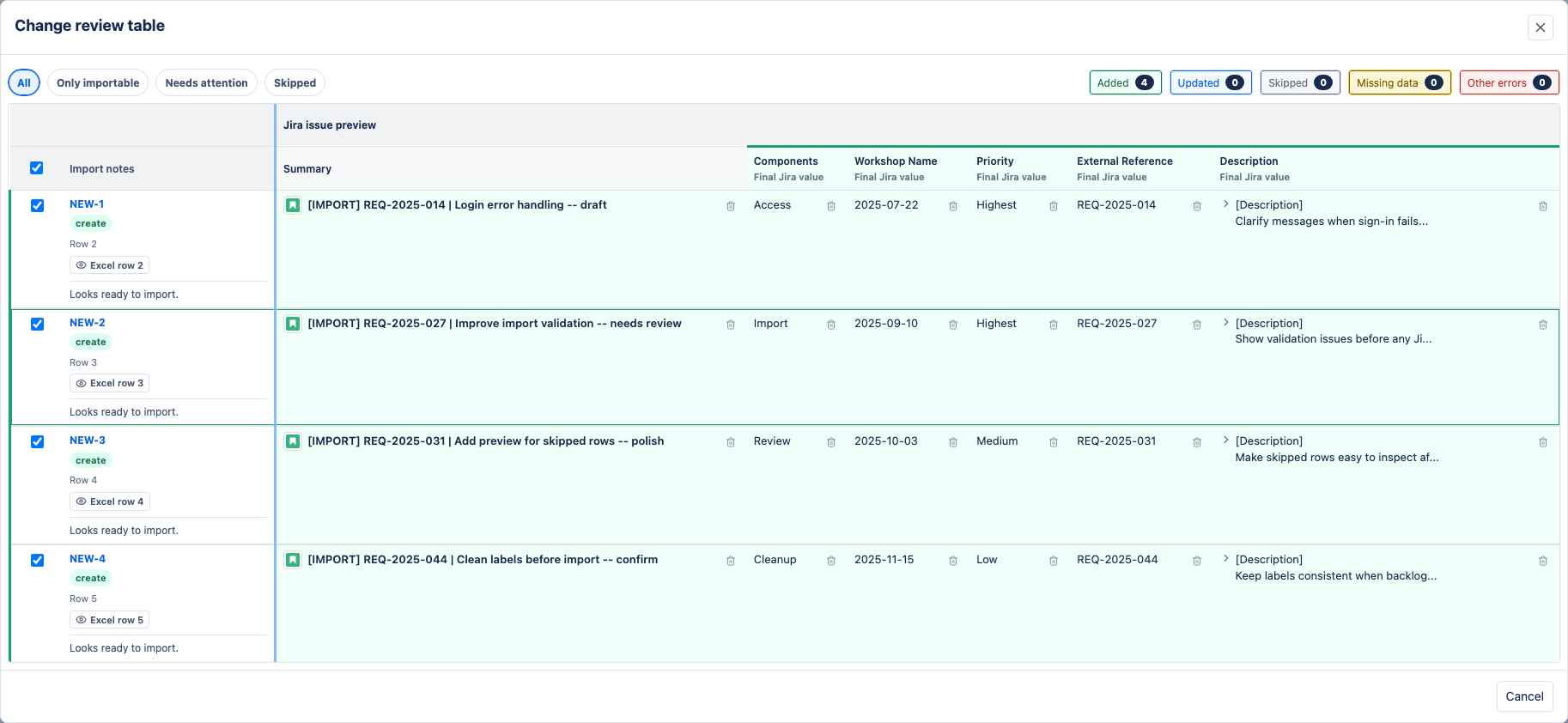
Task: Expand description for REQ-2025-044
Action: coord(1226,559)
